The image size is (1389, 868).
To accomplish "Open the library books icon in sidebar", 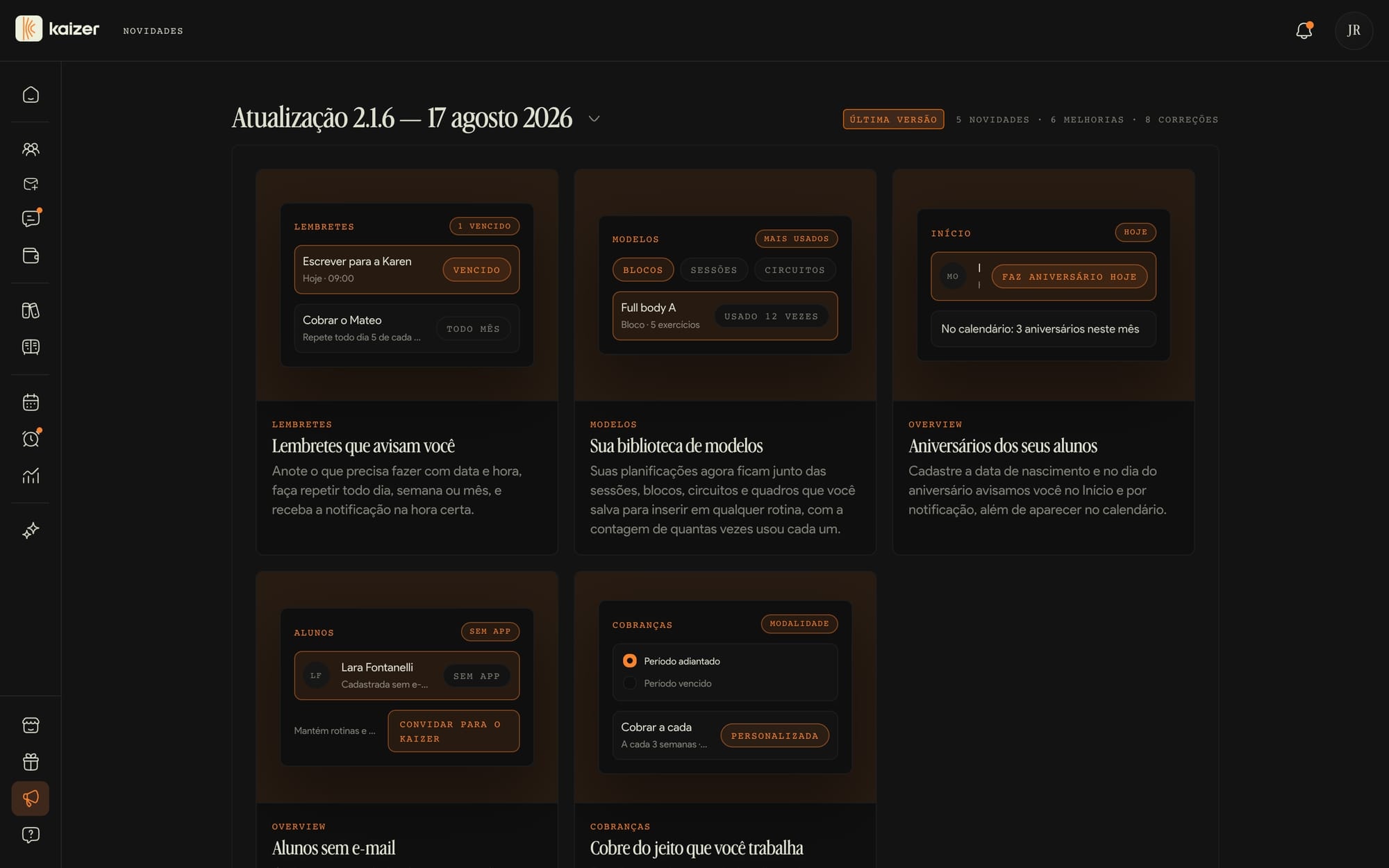I will (31, 310).
